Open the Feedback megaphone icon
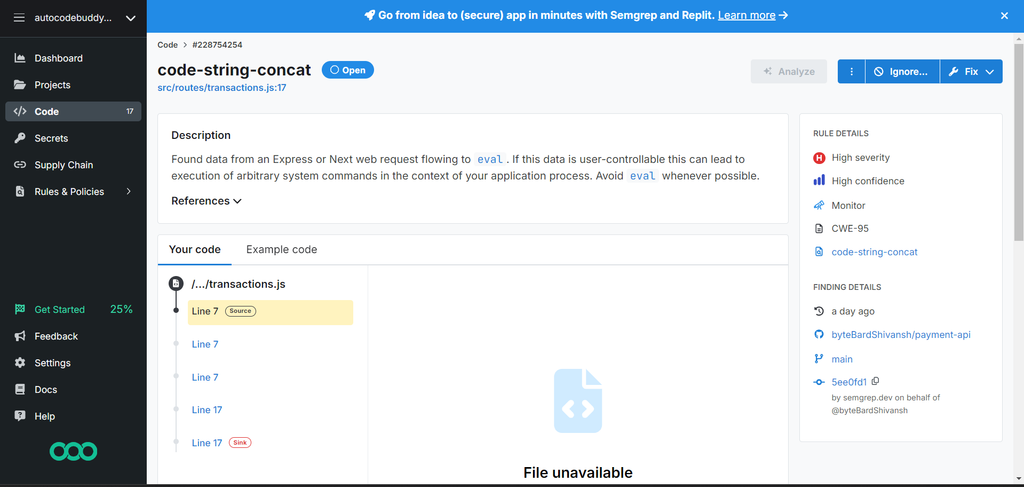This screenshot has height=487, width=1024. 20,336
